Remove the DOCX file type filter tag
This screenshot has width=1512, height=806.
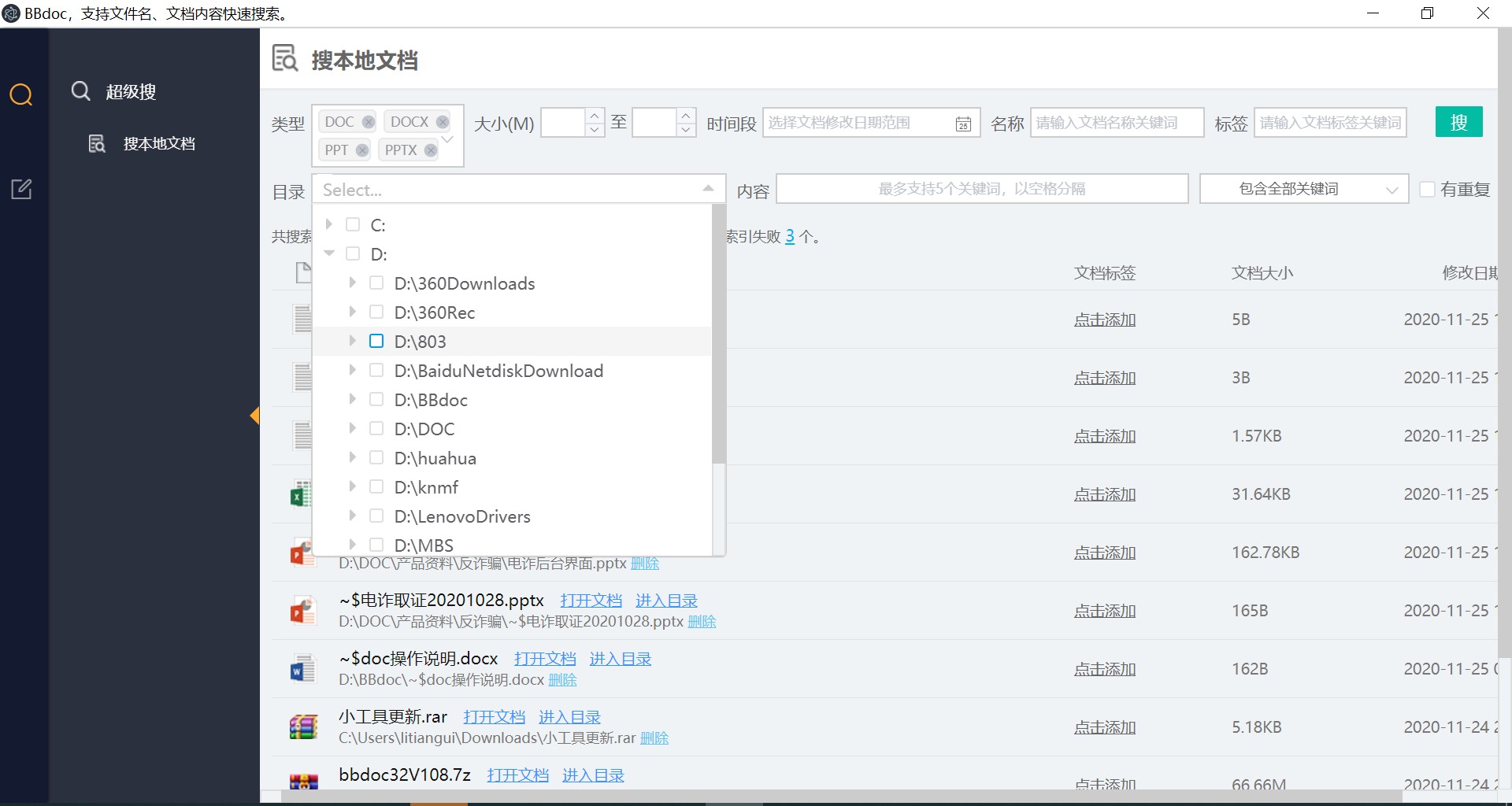(442, 121)
